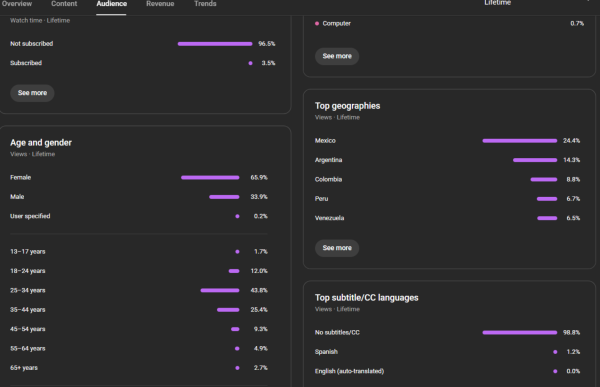Image resolution: width=600 pixels, height=387 pixels.
Task: Click the Female views bar
Action: point(210,178)
